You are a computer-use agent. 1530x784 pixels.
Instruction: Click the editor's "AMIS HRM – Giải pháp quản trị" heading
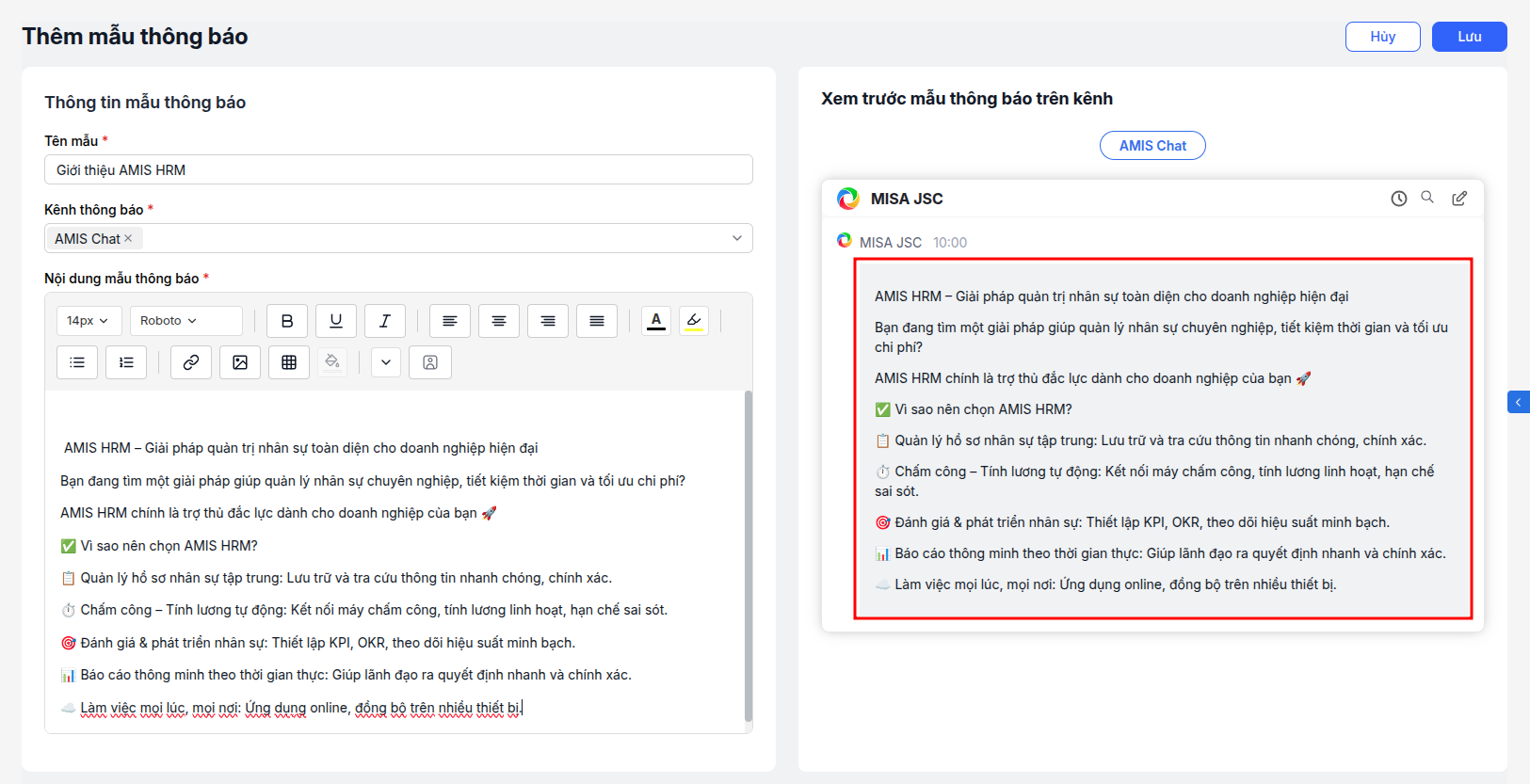click(301, 448)
